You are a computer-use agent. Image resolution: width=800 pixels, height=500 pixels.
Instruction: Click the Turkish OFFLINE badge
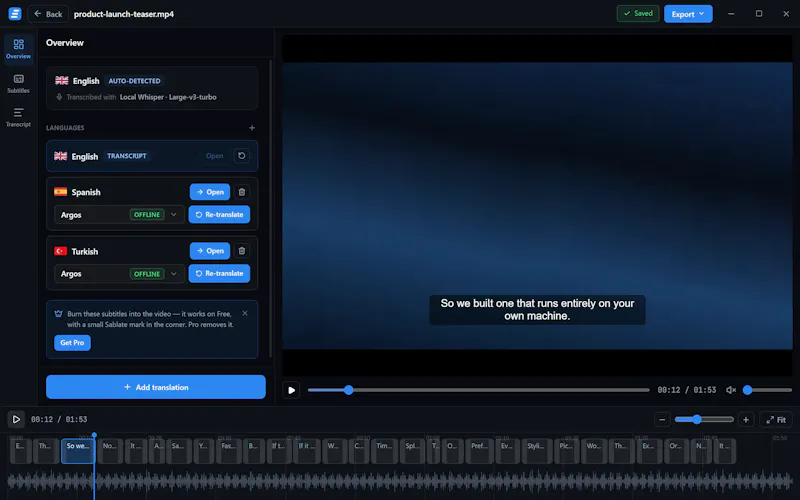pos(147,274)
